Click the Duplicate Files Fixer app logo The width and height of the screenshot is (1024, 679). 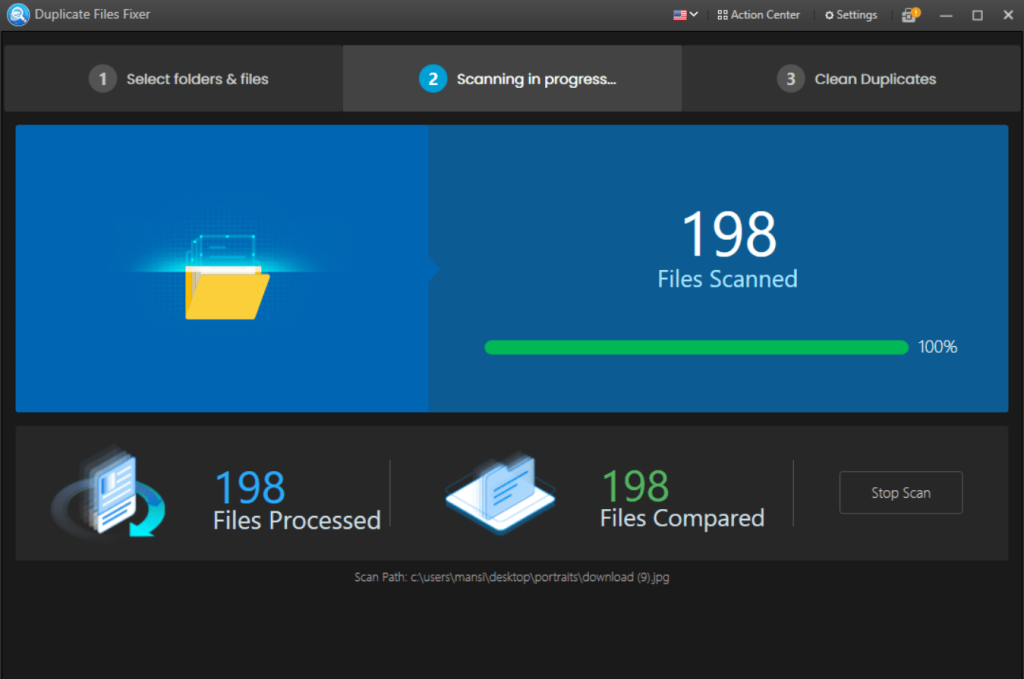[18, 14]
